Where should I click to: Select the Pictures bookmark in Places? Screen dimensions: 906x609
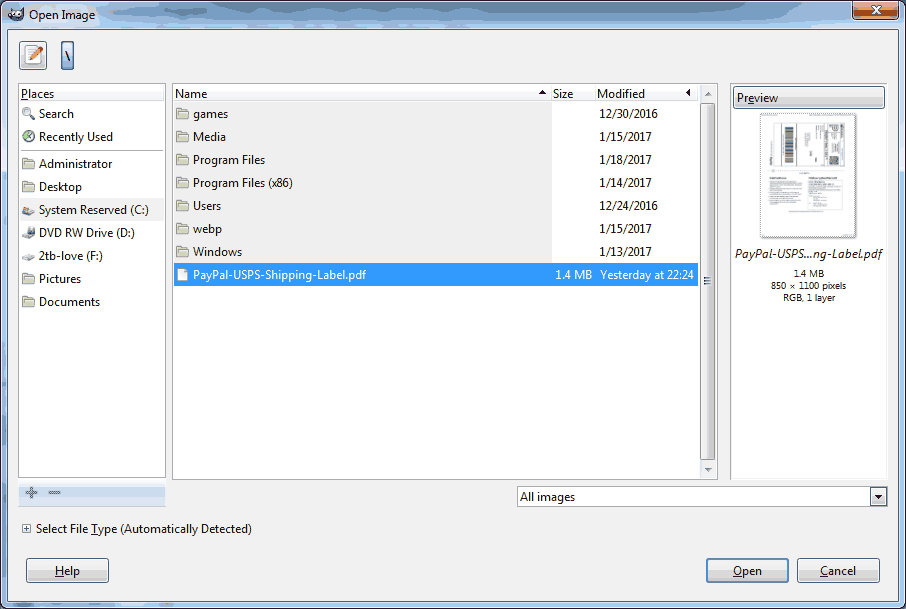tap(91, 279)
